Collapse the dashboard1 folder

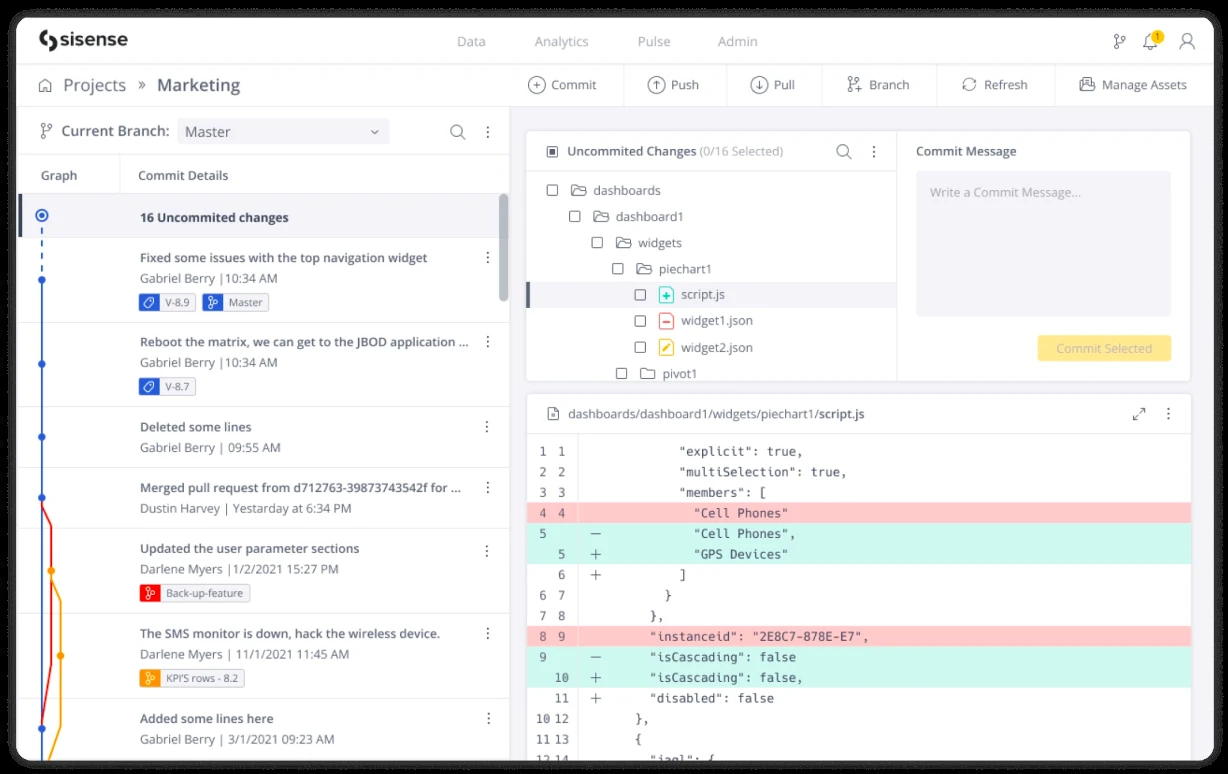600,217
